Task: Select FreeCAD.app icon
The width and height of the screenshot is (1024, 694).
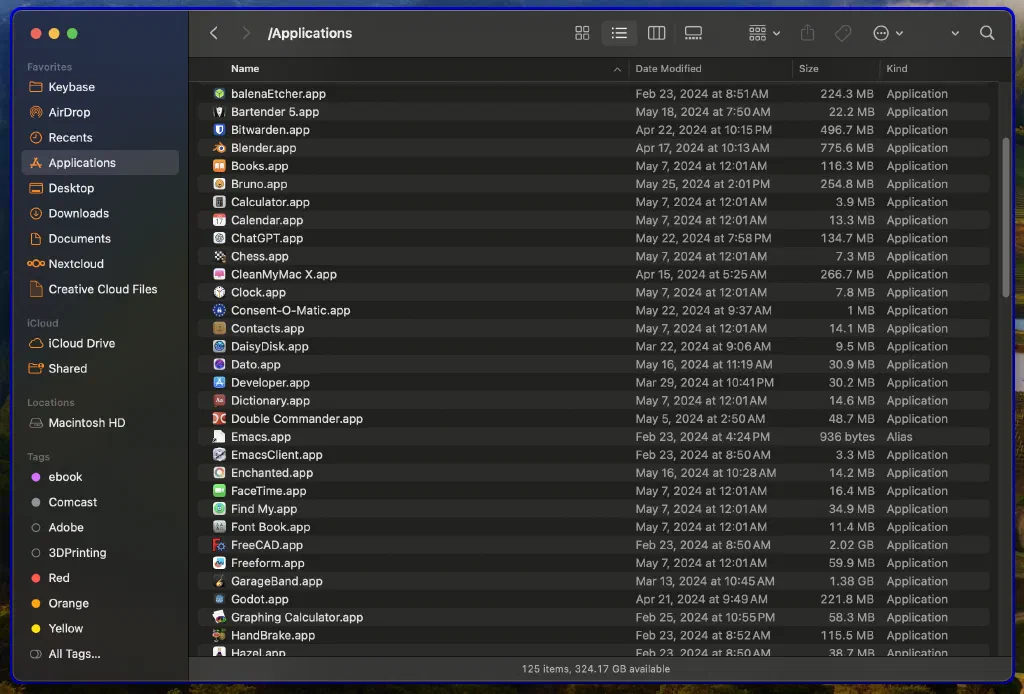Action: pos(219,545)
